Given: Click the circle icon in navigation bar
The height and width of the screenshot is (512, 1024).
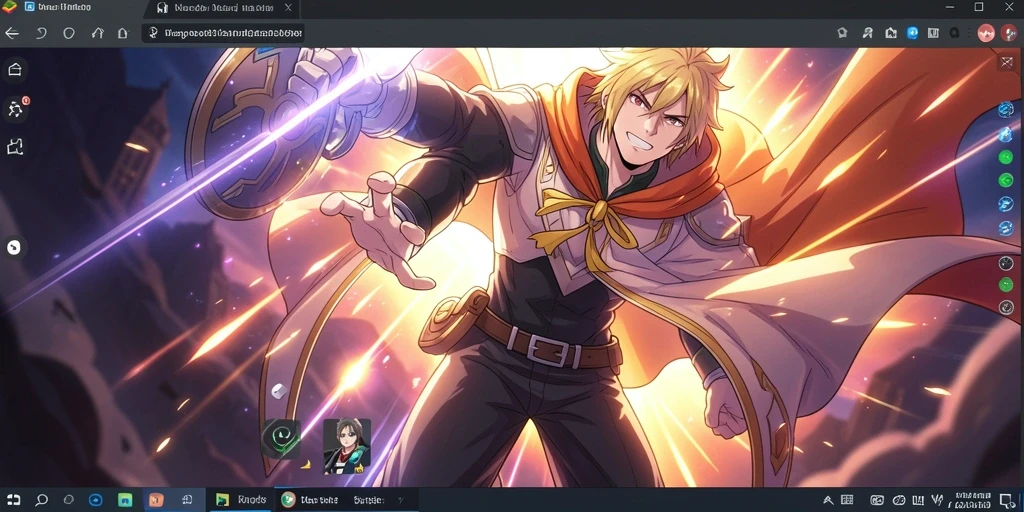Looking at the screenshot, I should (69, 33).
